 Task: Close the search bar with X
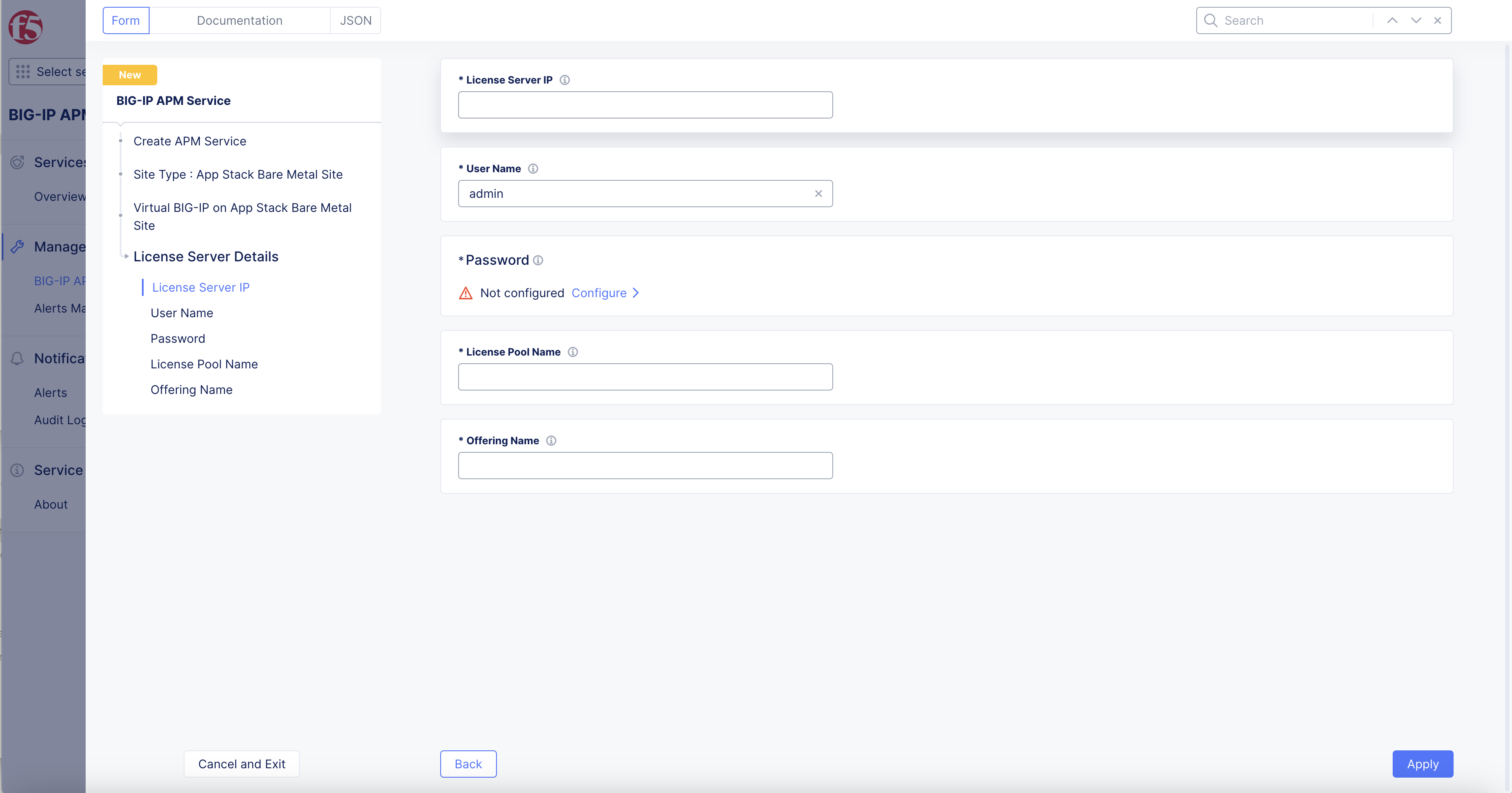click(1437, 20)
